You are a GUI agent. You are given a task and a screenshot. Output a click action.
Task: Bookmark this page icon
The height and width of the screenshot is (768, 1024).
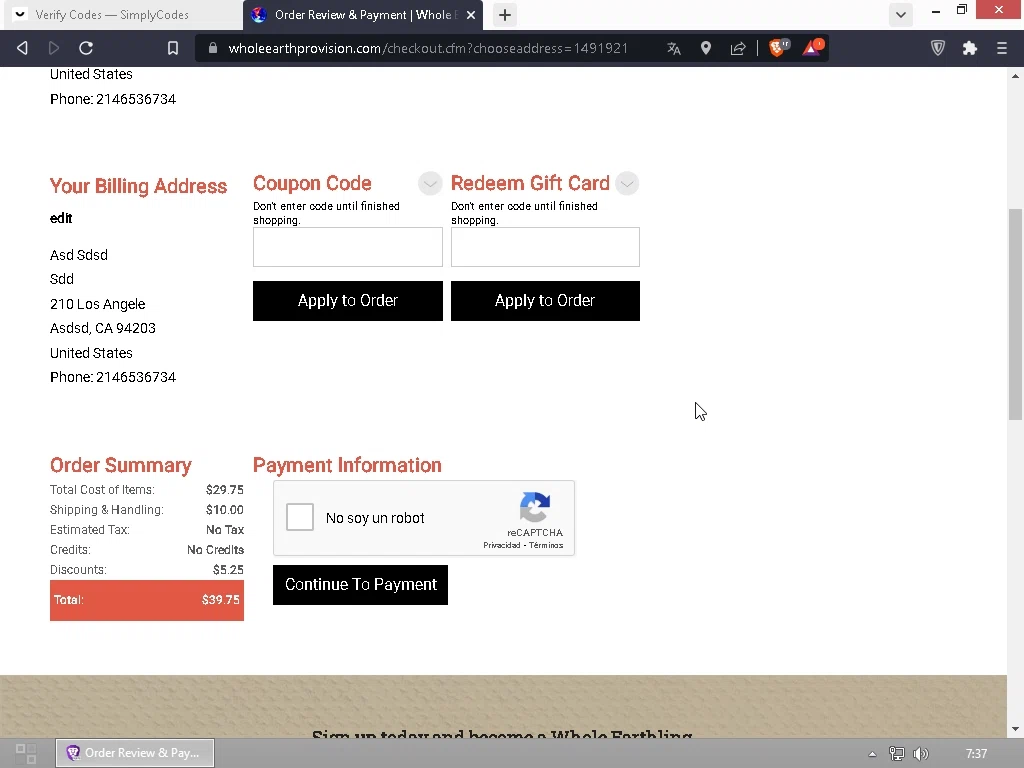pyautogui.click(x=172, y=48)
